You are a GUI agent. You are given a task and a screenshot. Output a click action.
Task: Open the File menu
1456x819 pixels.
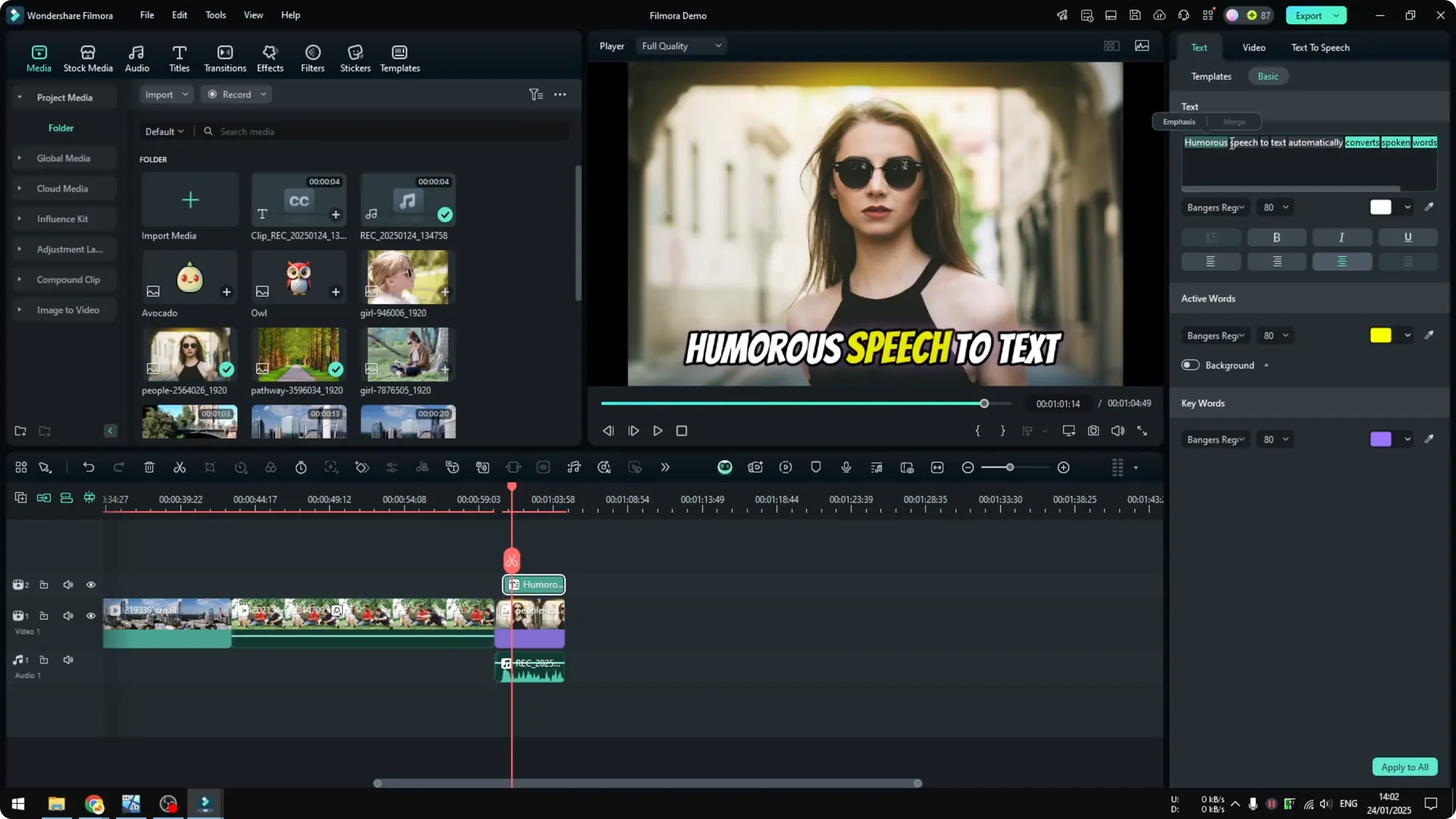[147, 15]
